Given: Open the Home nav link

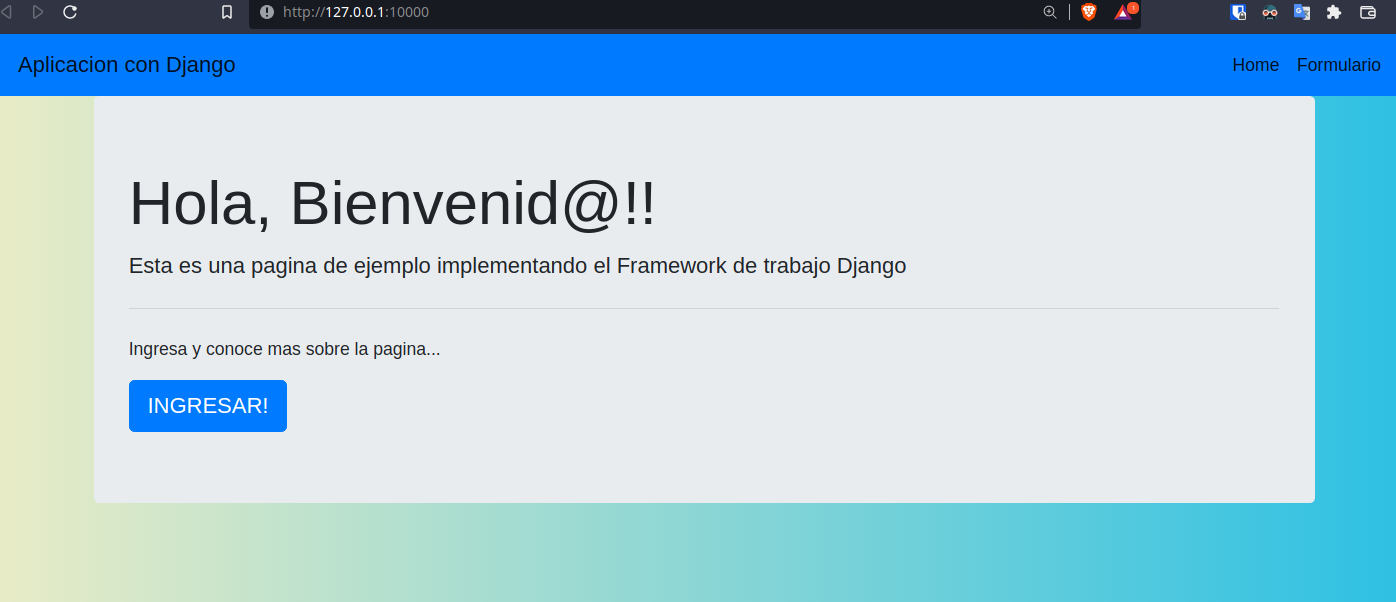Looking at the screenshot, I should tap(1255, 65).
